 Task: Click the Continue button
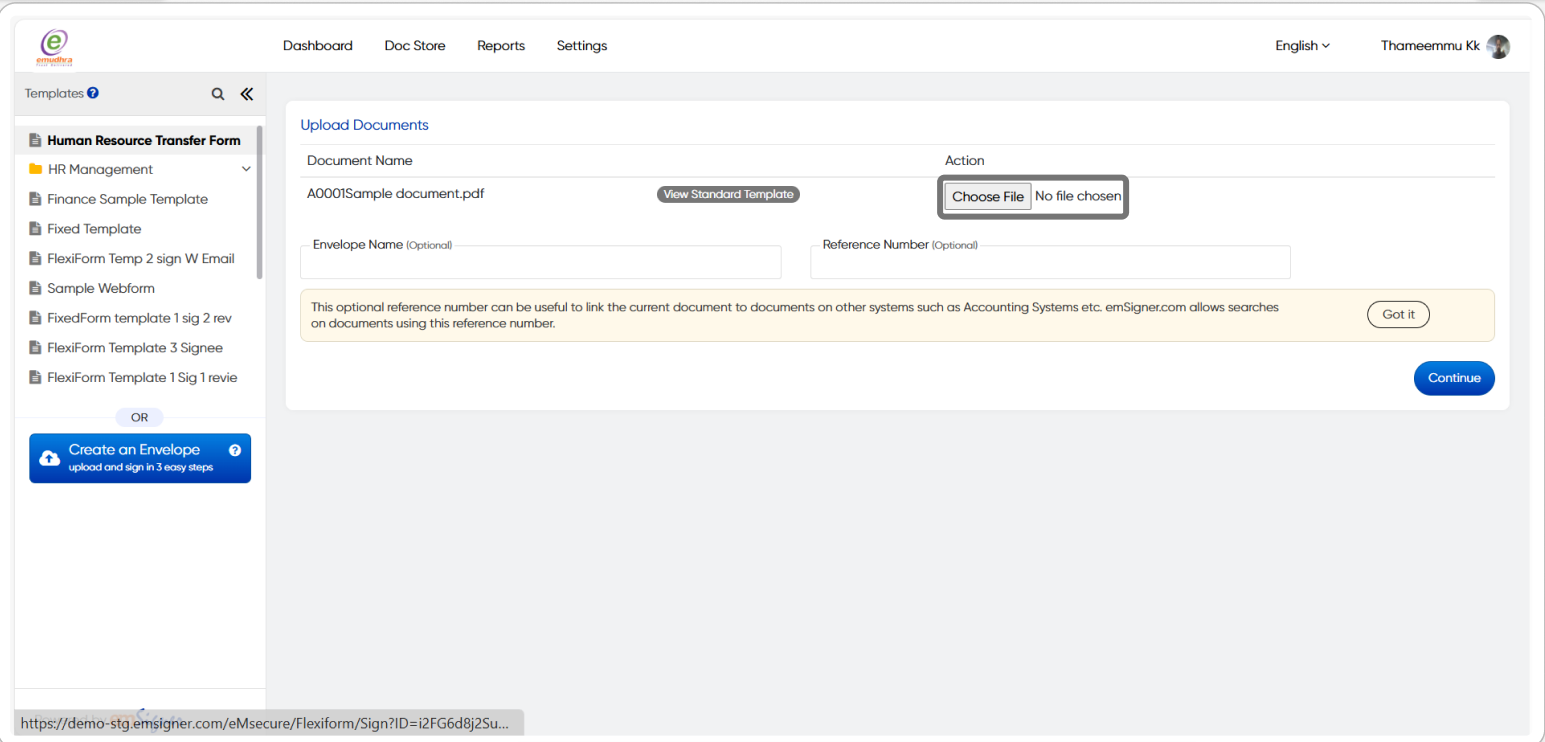(x=1453, y=378)
